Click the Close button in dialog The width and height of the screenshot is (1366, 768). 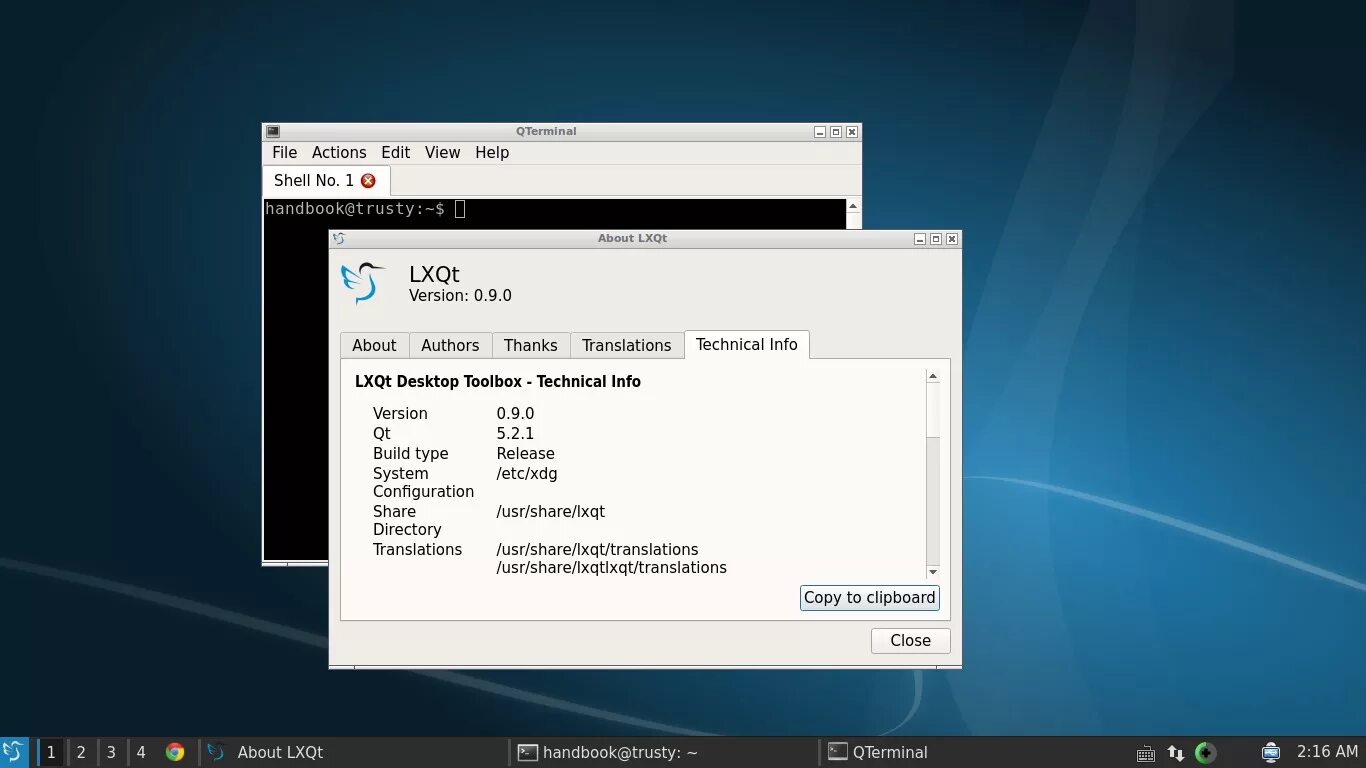pos(910,640)
